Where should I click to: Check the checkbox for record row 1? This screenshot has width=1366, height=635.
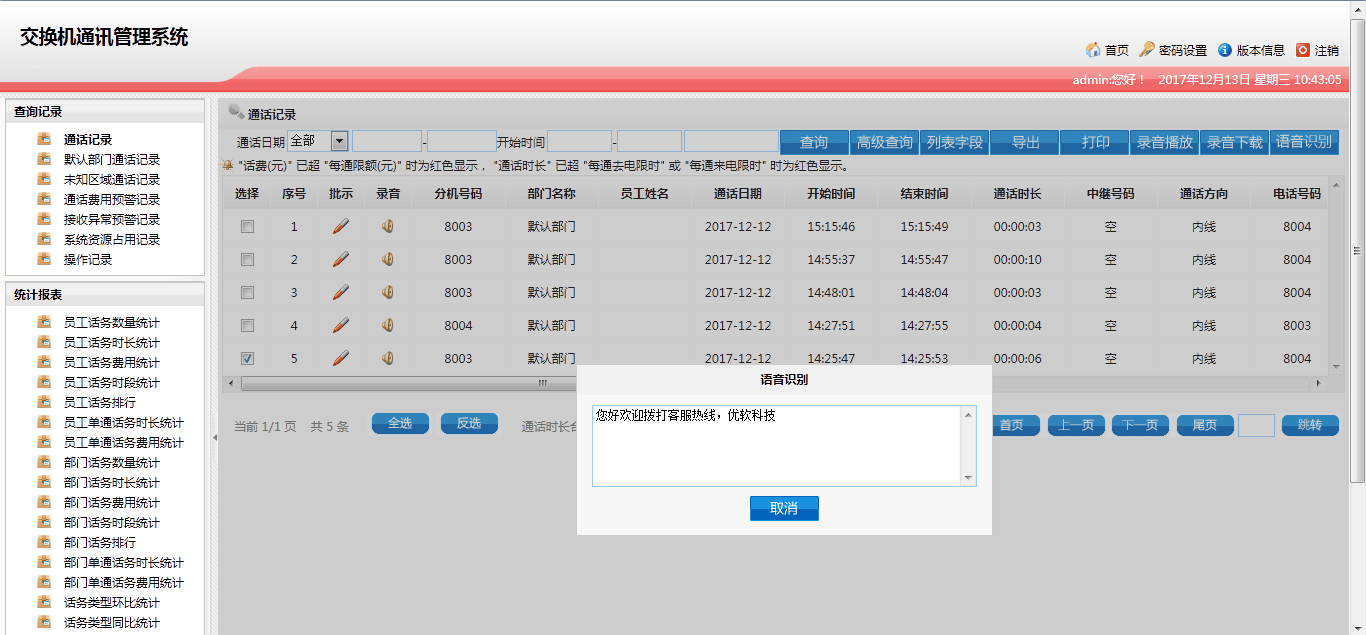point(247,227)
